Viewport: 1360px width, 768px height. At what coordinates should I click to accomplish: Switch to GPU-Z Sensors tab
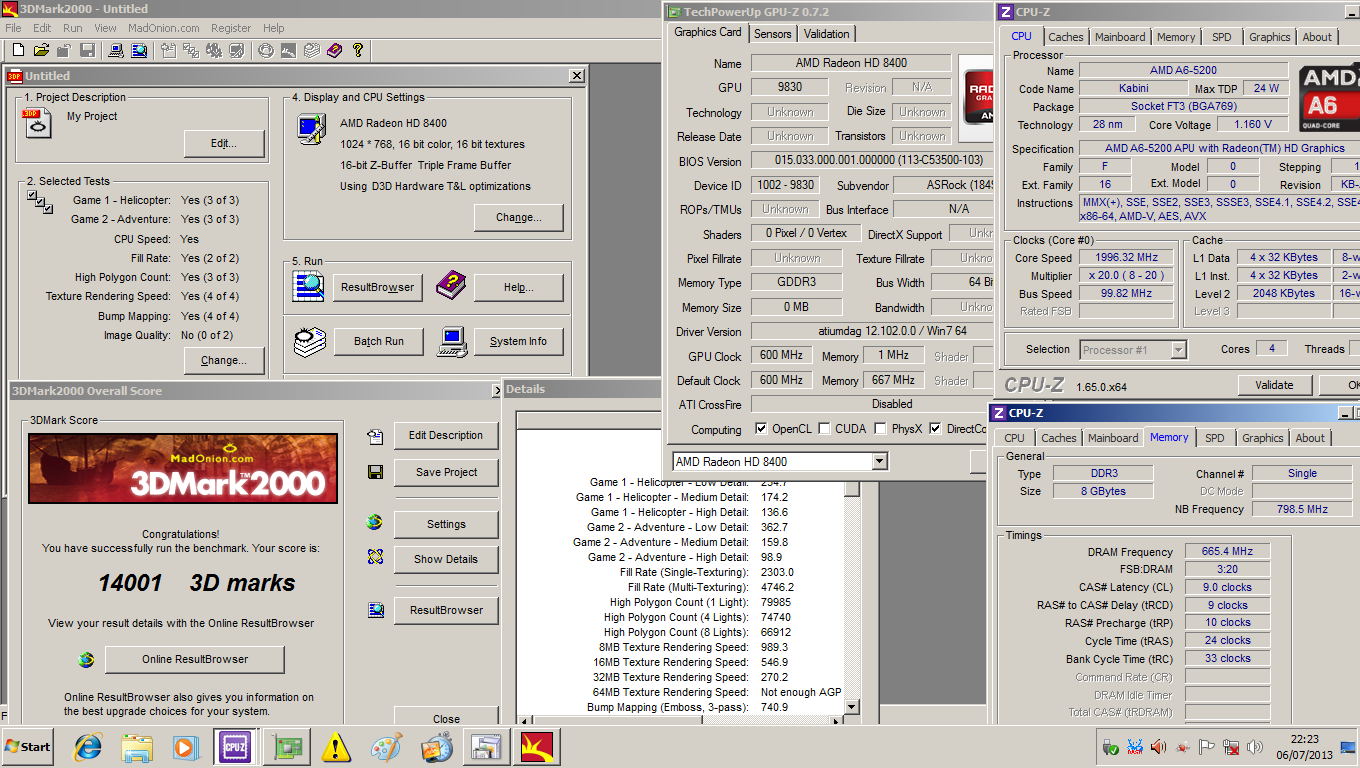(773, 33)
